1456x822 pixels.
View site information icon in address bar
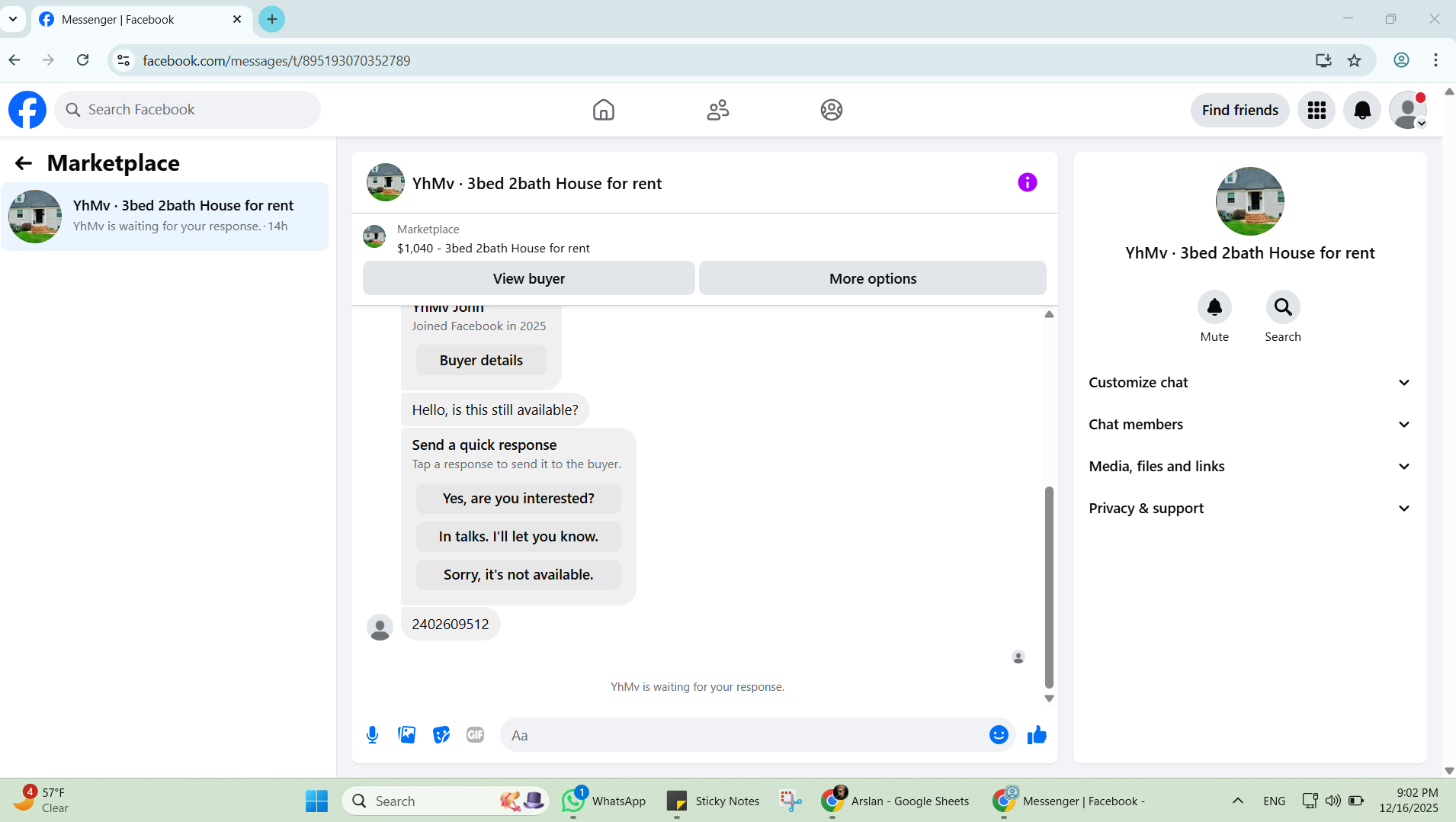coord(123,60)
